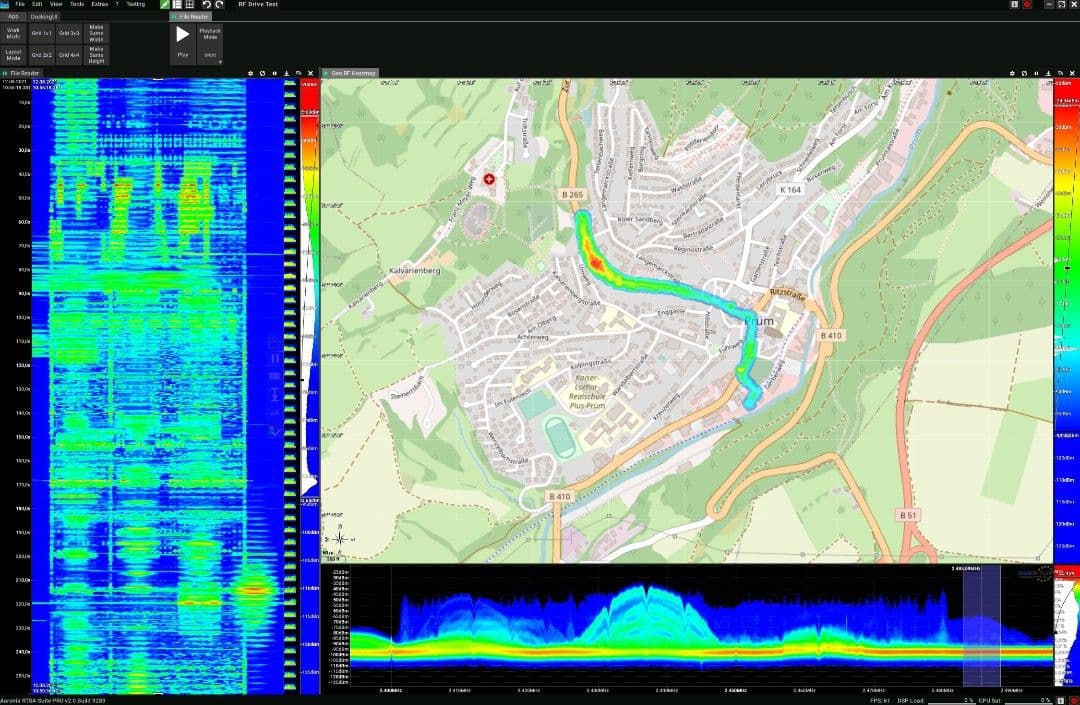Open the question mark help menu

[117, 4]
